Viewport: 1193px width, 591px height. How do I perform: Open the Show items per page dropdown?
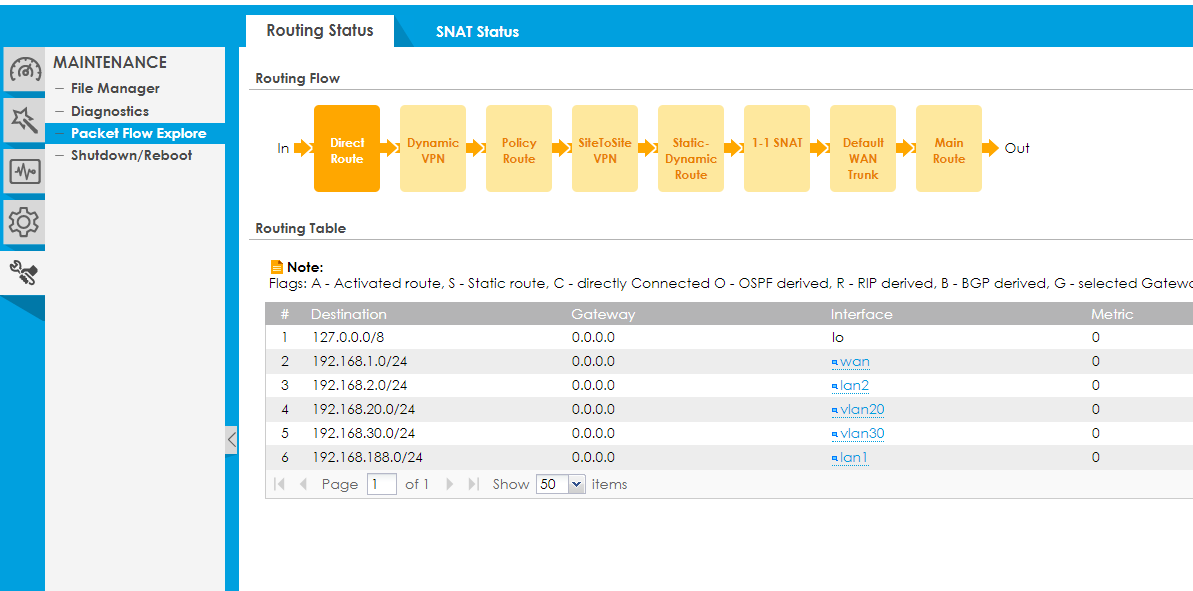[575, 484]
